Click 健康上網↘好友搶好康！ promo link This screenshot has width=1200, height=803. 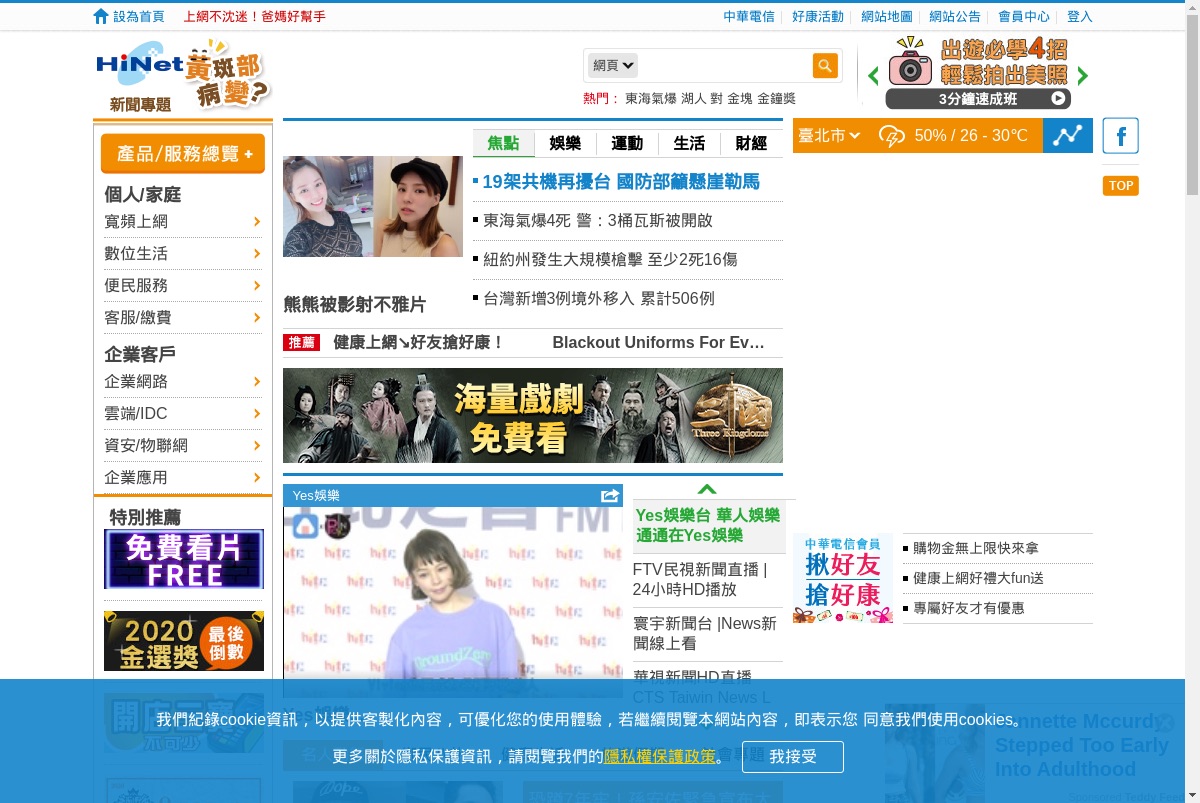click(x=419, y=342)
